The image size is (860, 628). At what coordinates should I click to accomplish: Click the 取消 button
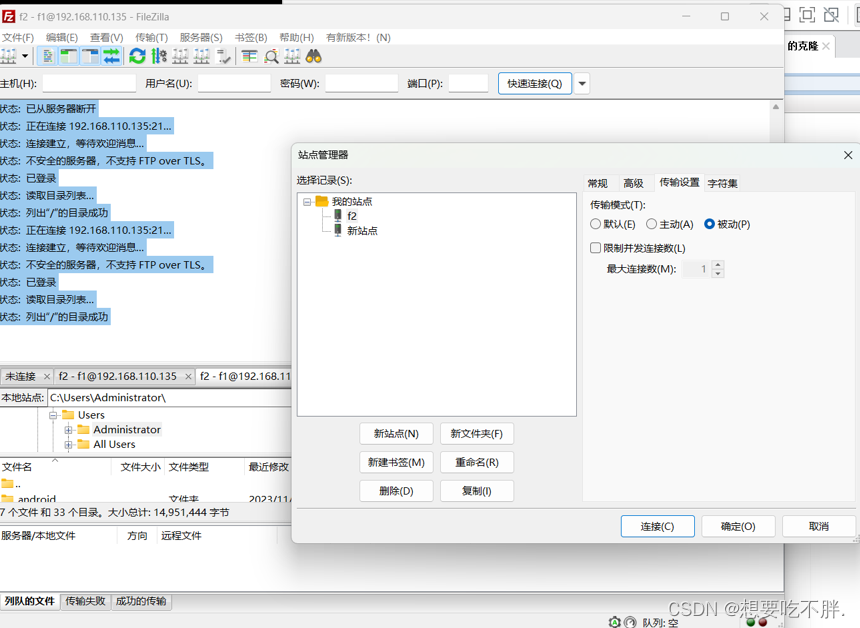(x=819, y=527)
